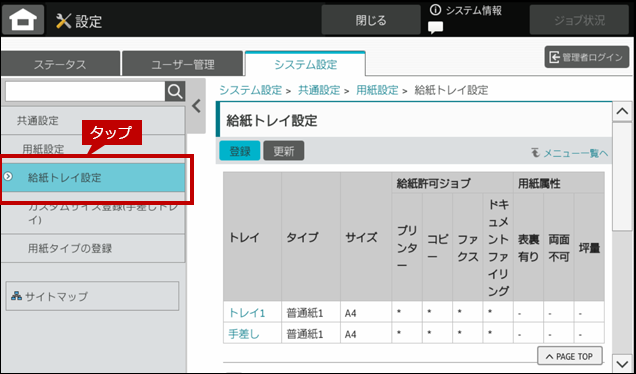Open the トレイ1 link in the table
636x374 pixels.
pos(247,313)
